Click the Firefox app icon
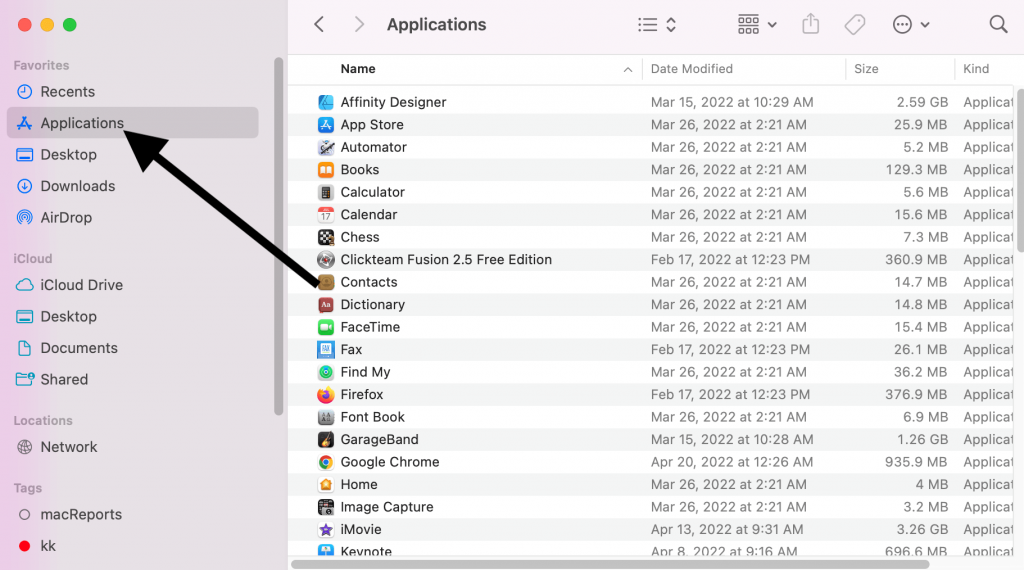The width and height of the screenshot is (1024, 570). point(326,394)
